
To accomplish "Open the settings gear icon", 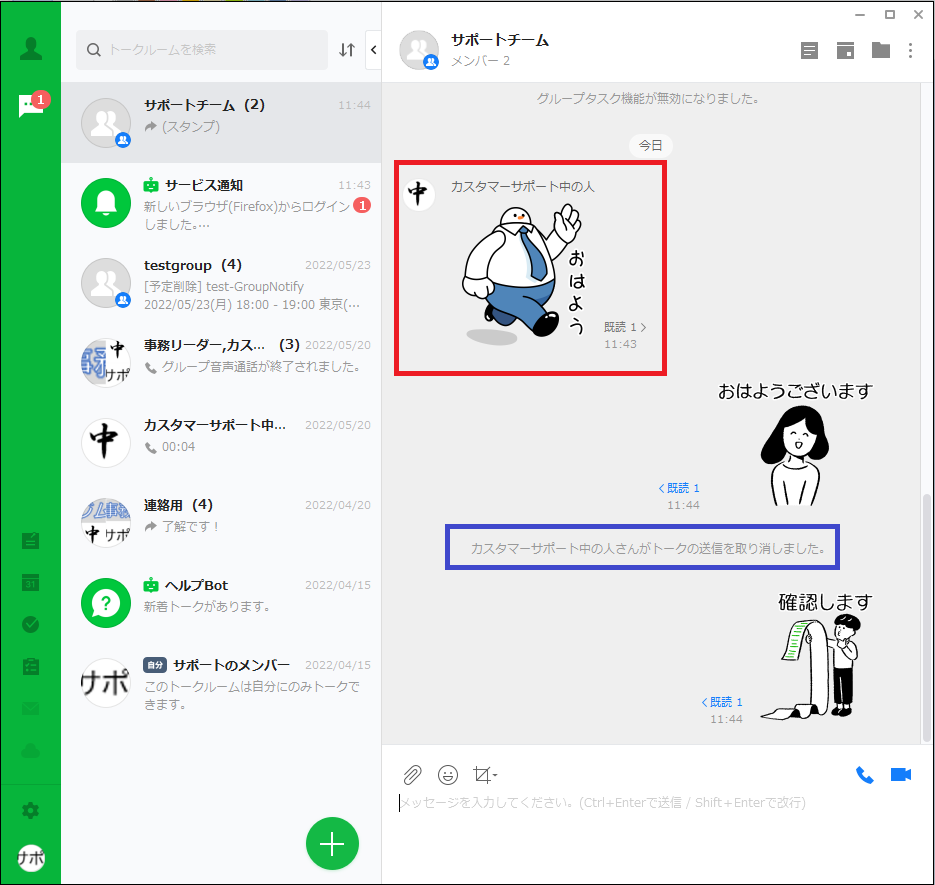I will click(30, 810).
